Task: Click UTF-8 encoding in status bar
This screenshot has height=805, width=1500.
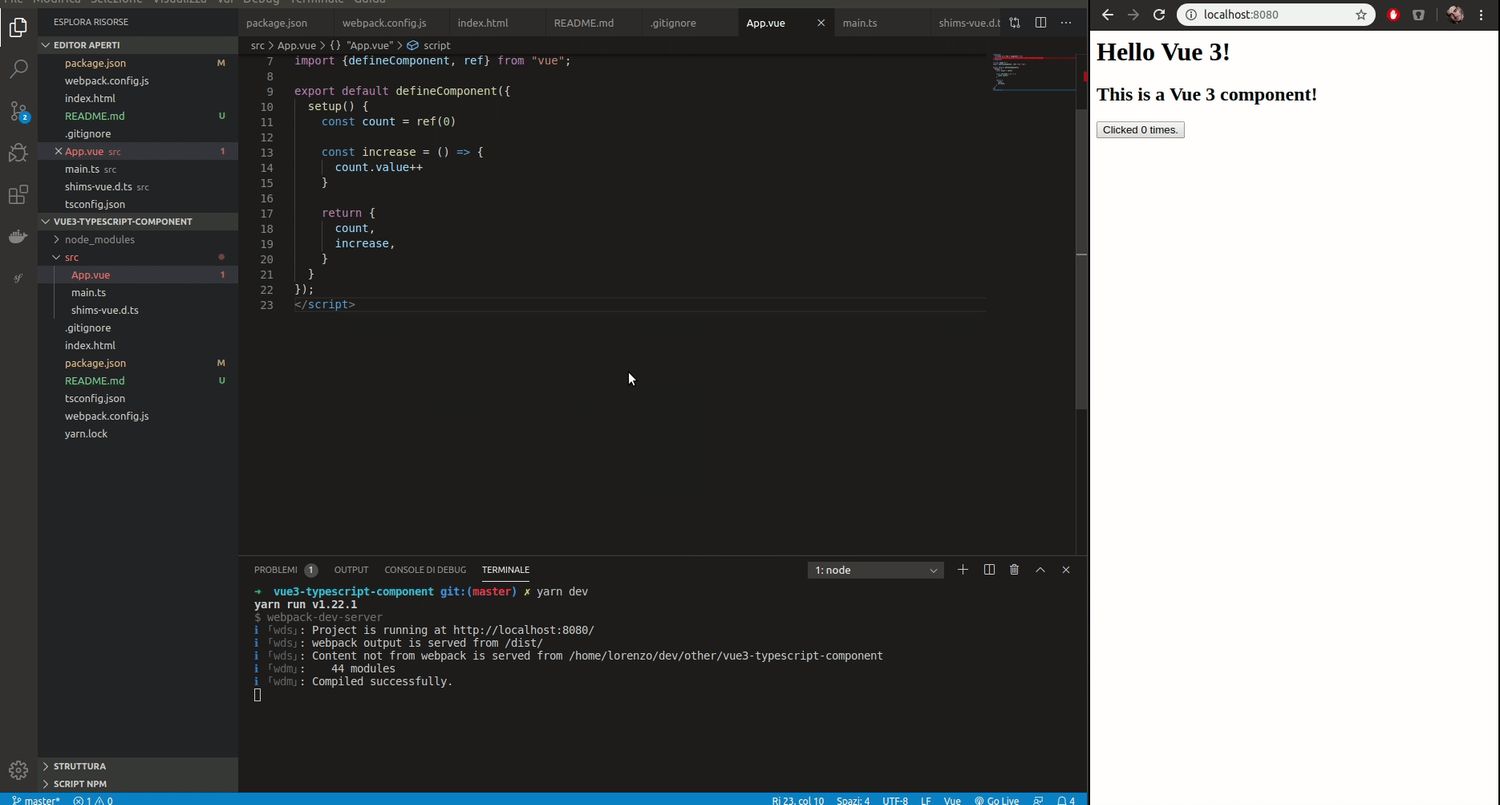Action: 895,800
